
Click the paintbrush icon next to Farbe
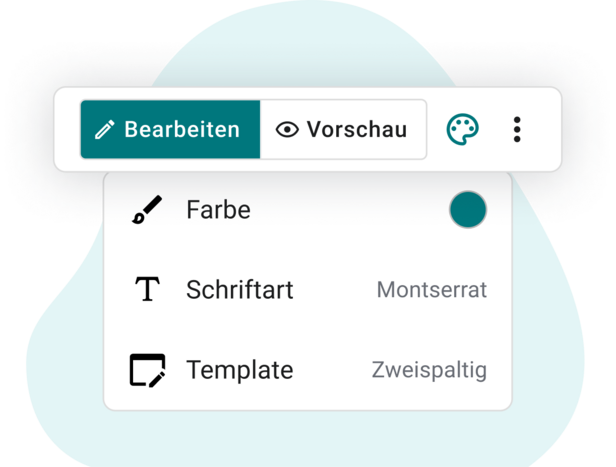(147, 210)
